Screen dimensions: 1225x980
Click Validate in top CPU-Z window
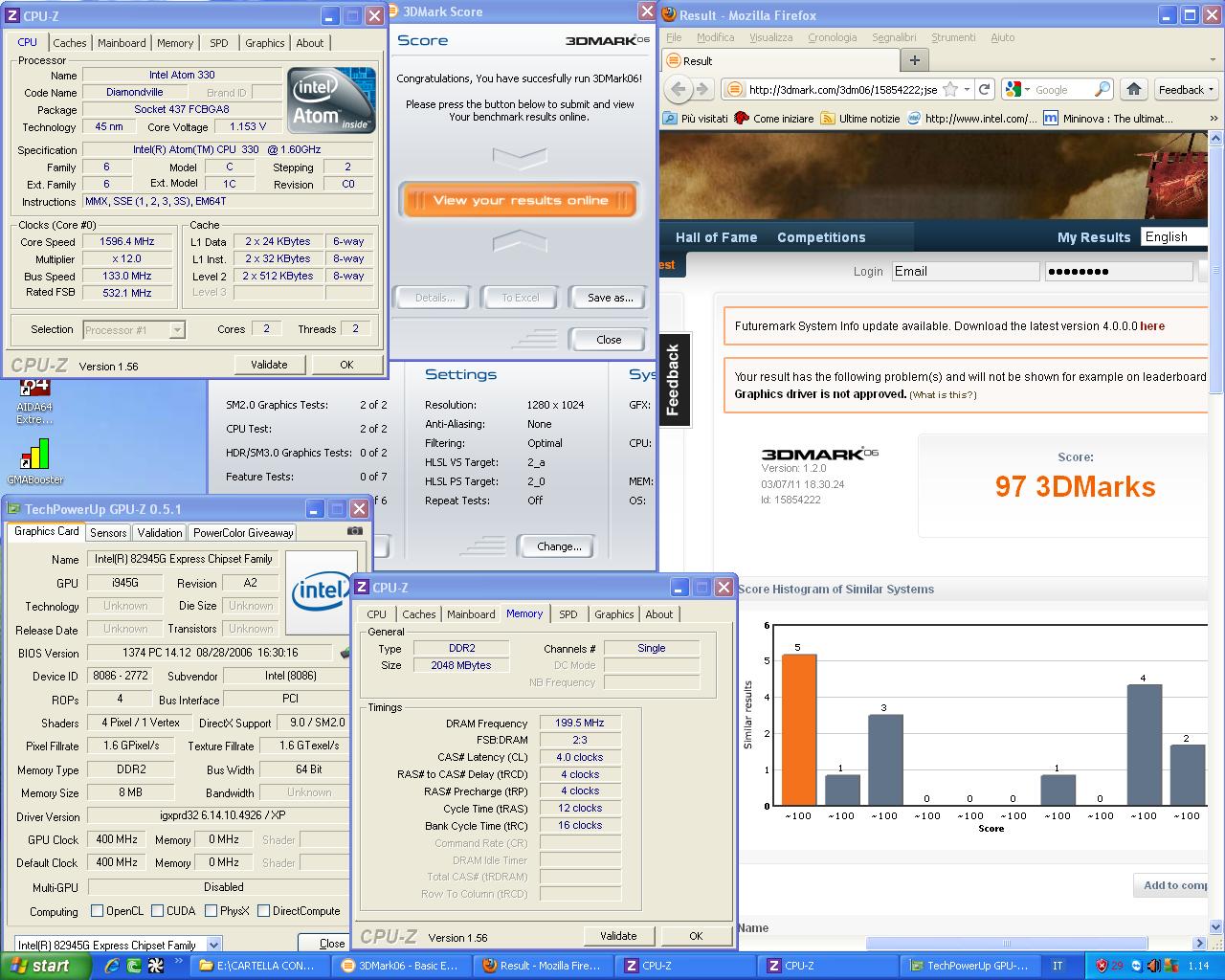point(269,365)
